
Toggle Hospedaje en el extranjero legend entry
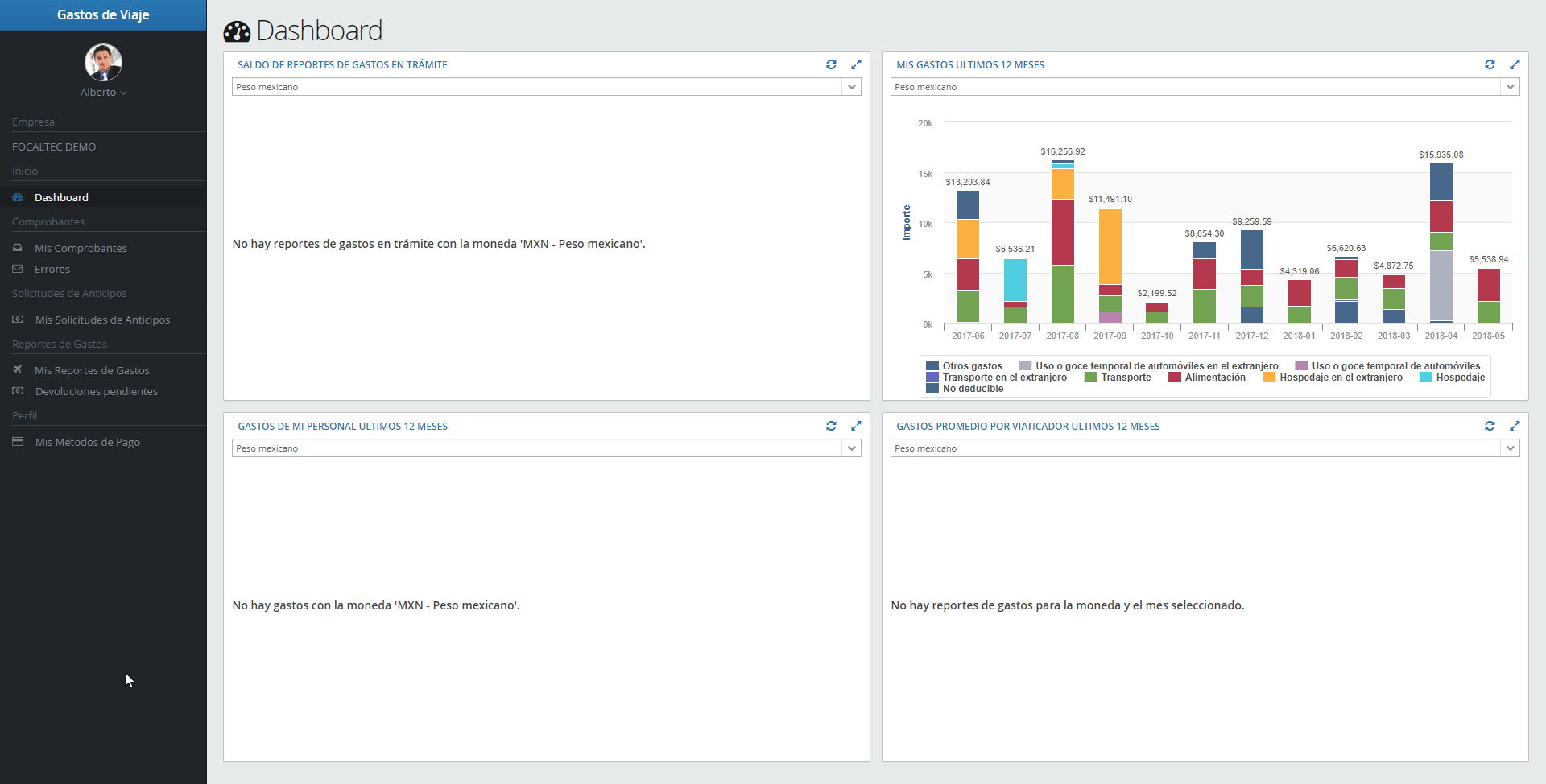pos(1333,378)
